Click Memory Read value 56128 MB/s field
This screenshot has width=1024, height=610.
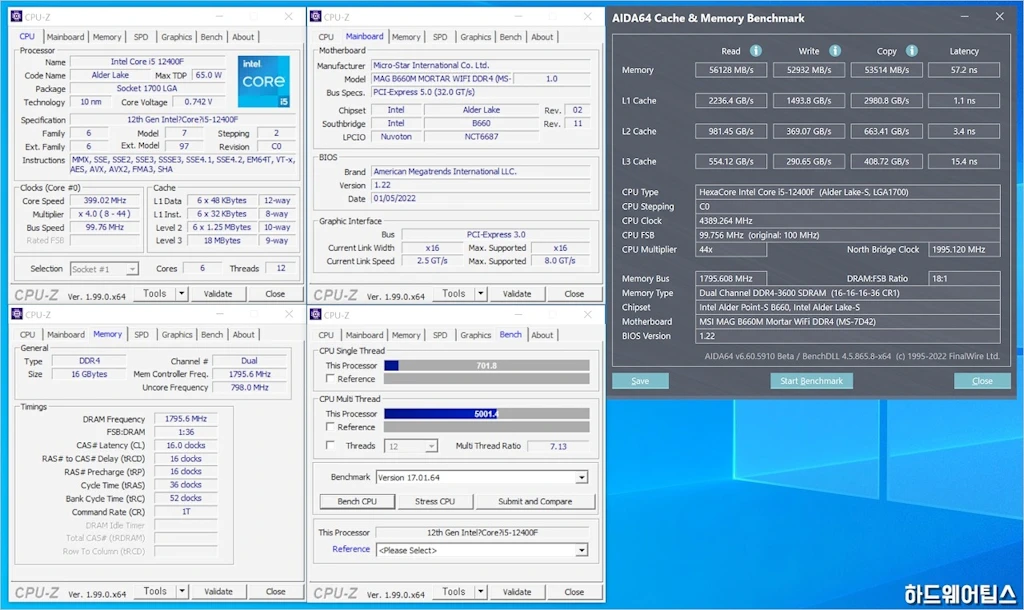tap(731, 70)
